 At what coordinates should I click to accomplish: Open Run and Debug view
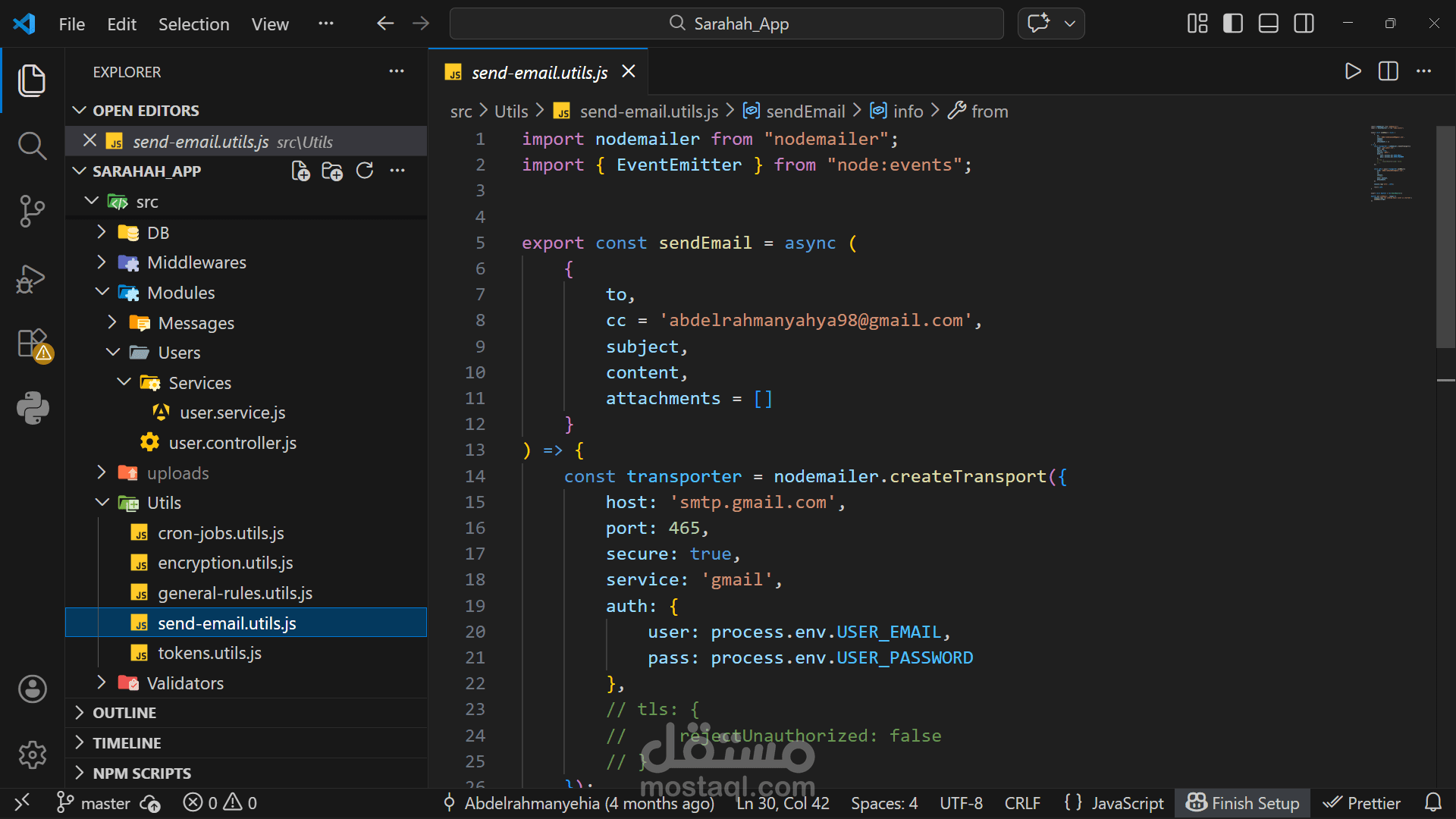pos(32,278)
